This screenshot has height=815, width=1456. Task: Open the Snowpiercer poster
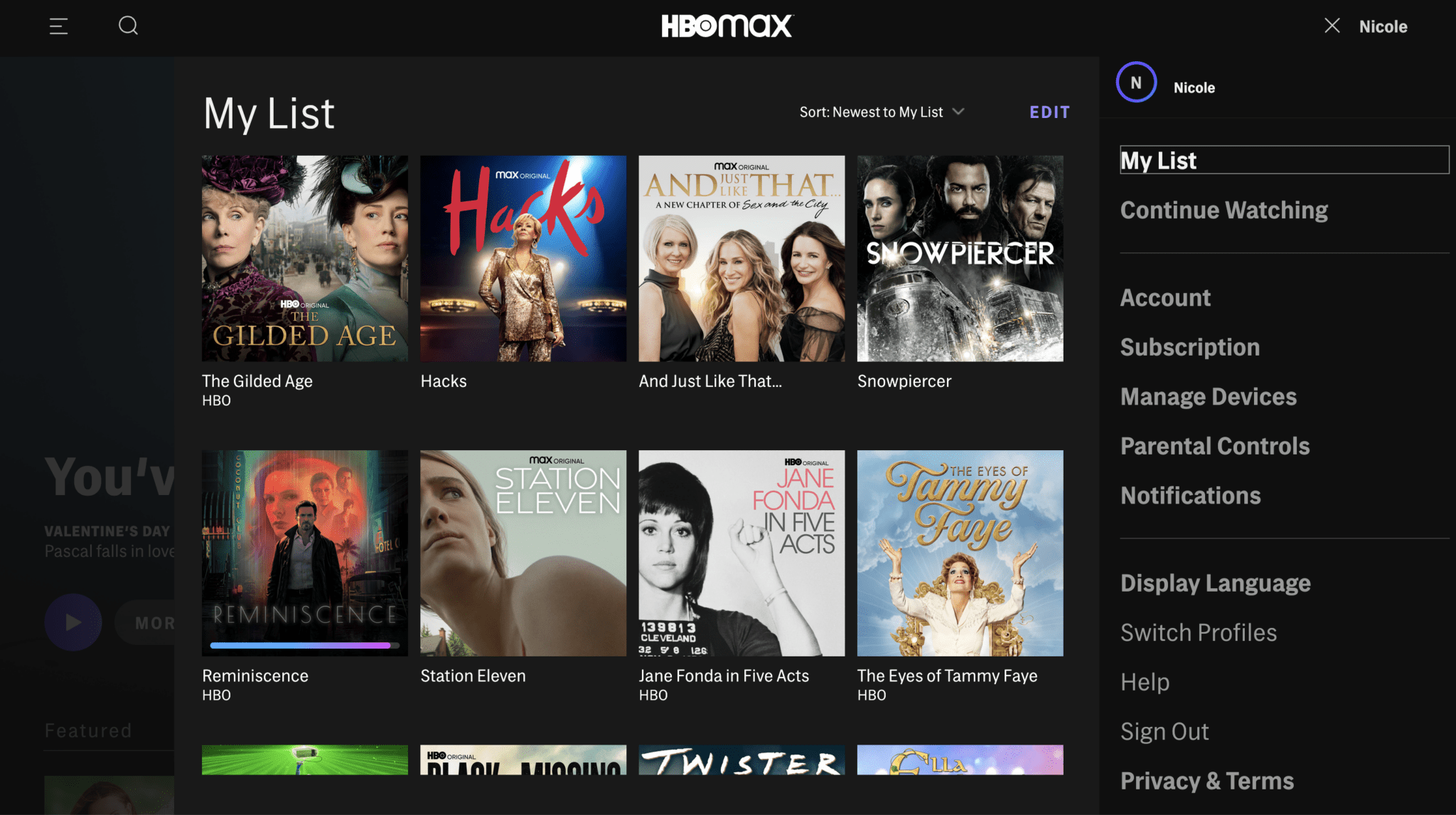pyautogui.click(x=960, y=259)
